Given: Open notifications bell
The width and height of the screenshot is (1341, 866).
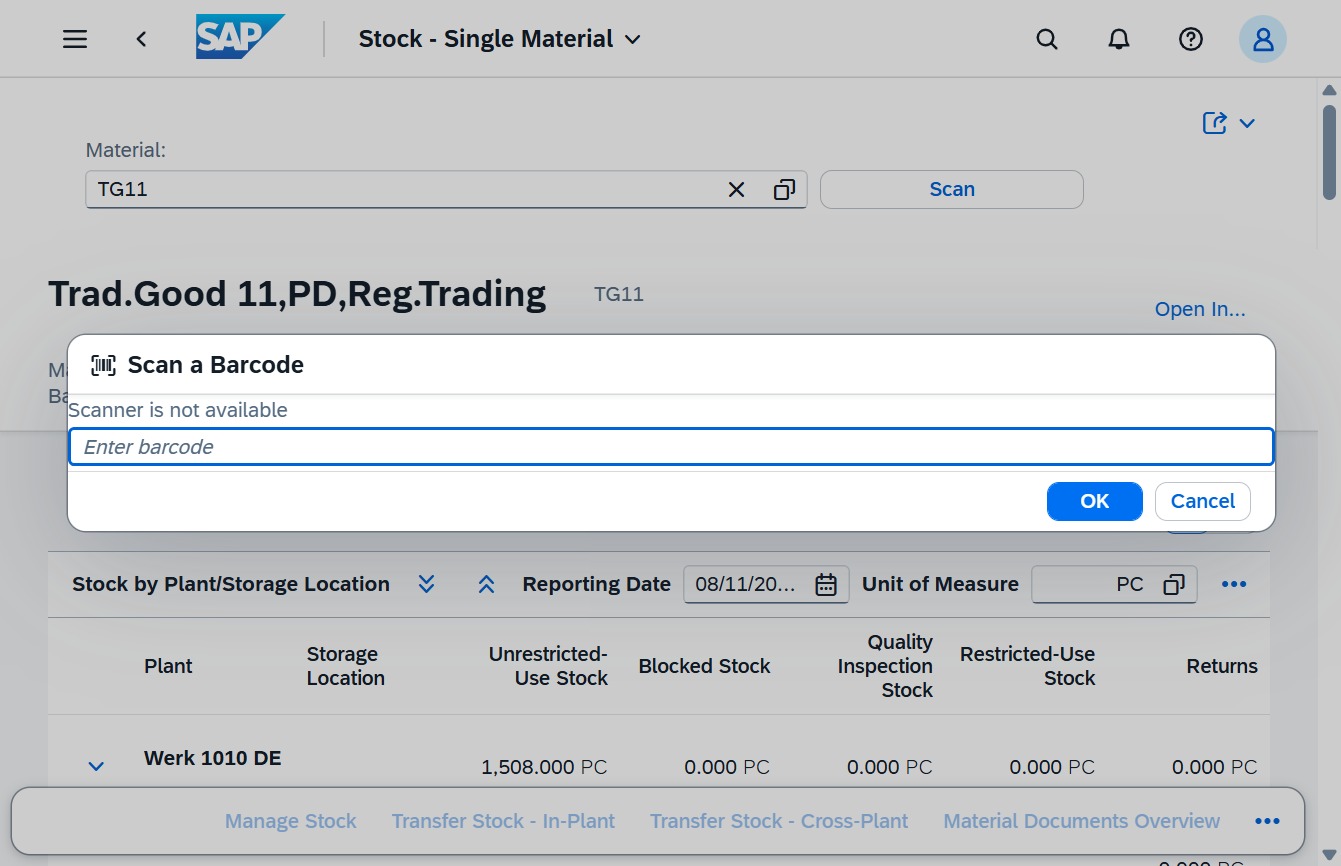Looking at the screenshot, I should 1119,39.
